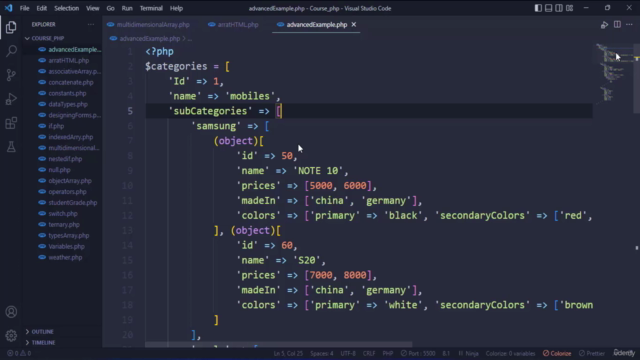Change language mode via PHP status item
The image size is (640, 360).
[388, 353]
